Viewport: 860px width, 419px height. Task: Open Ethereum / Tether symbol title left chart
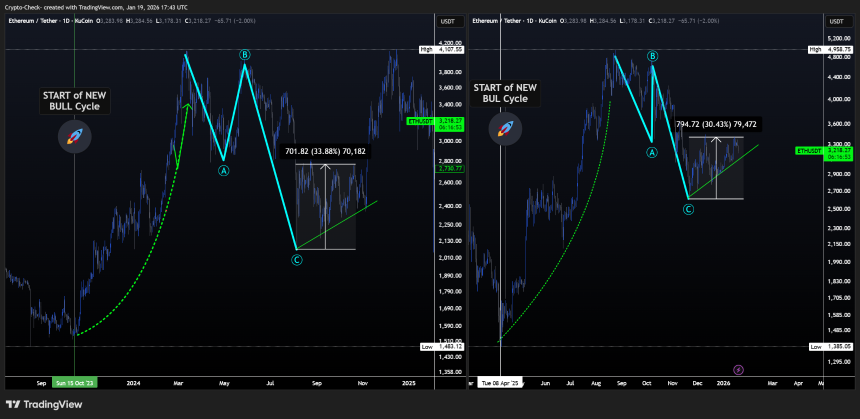(31, 21)
